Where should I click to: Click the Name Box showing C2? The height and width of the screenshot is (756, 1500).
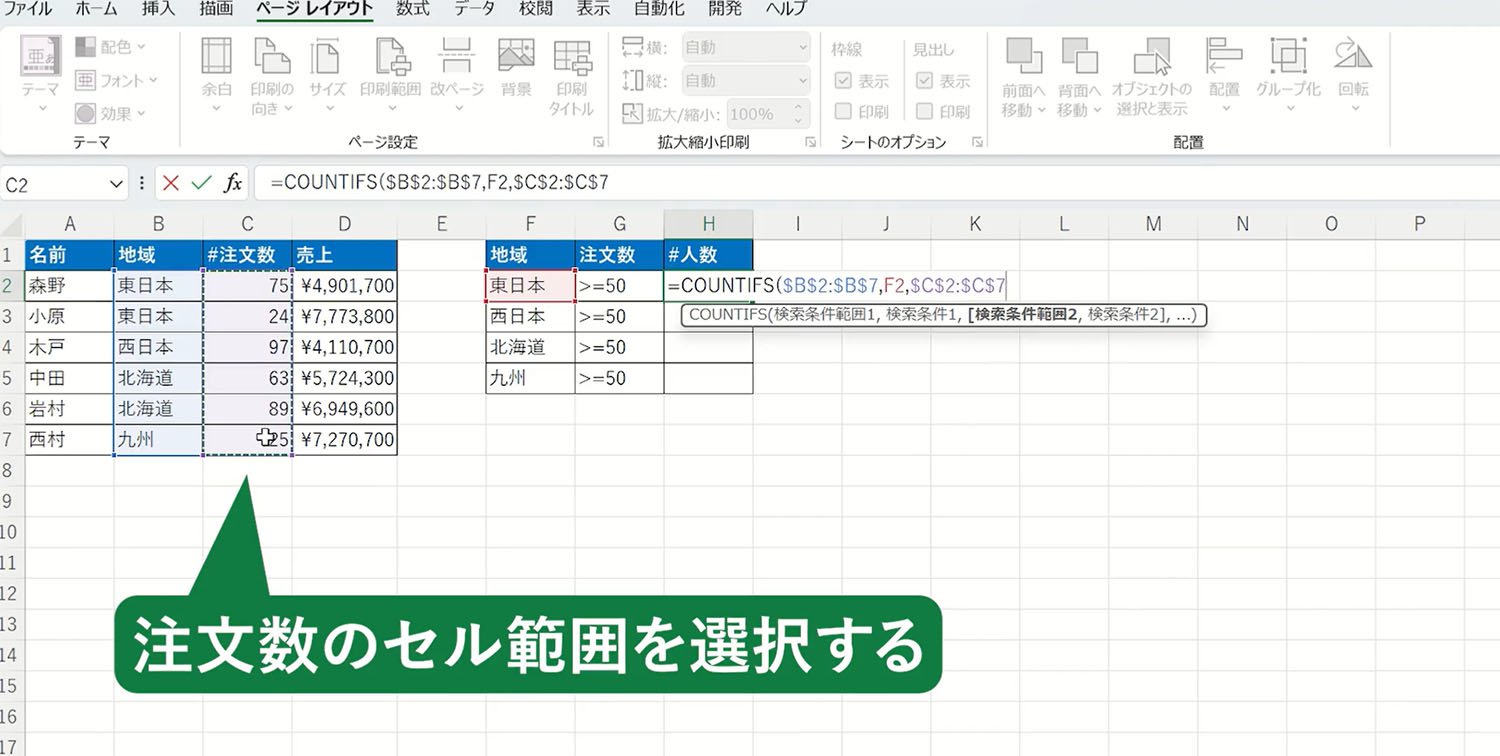coord(52,183)
